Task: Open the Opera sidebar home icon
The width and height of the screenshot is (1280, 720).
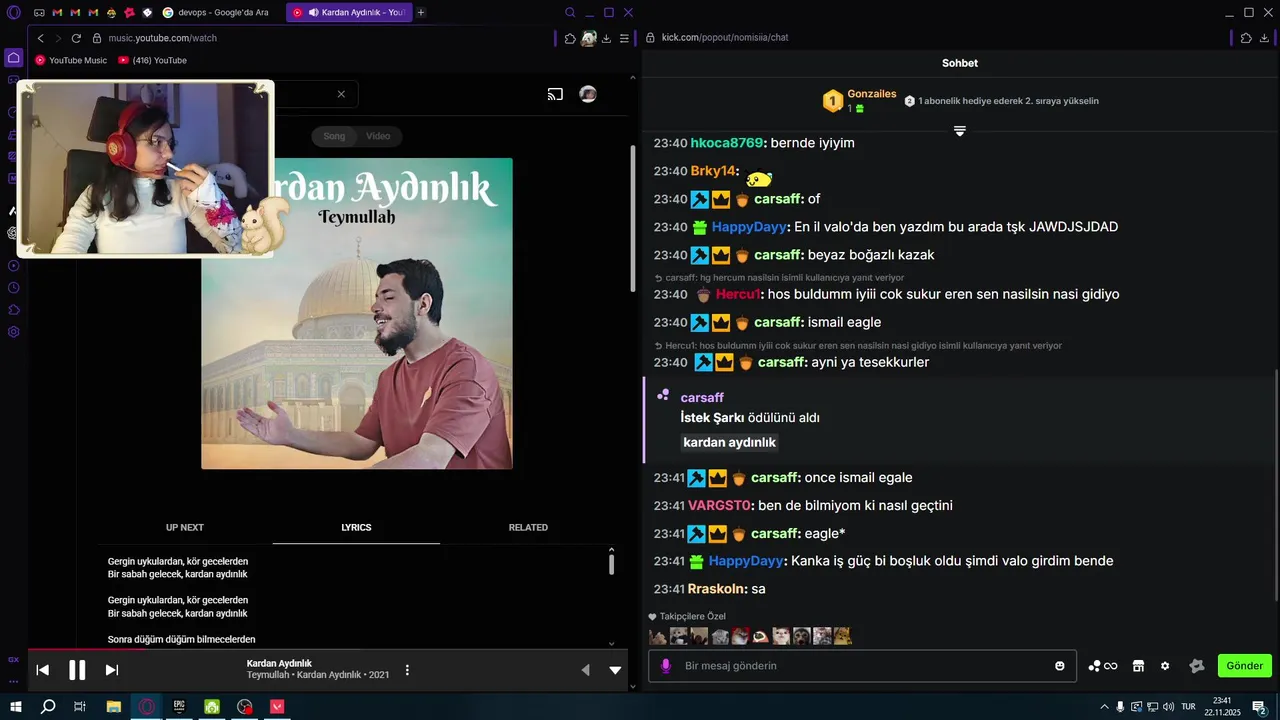Action: pos(14,58)
